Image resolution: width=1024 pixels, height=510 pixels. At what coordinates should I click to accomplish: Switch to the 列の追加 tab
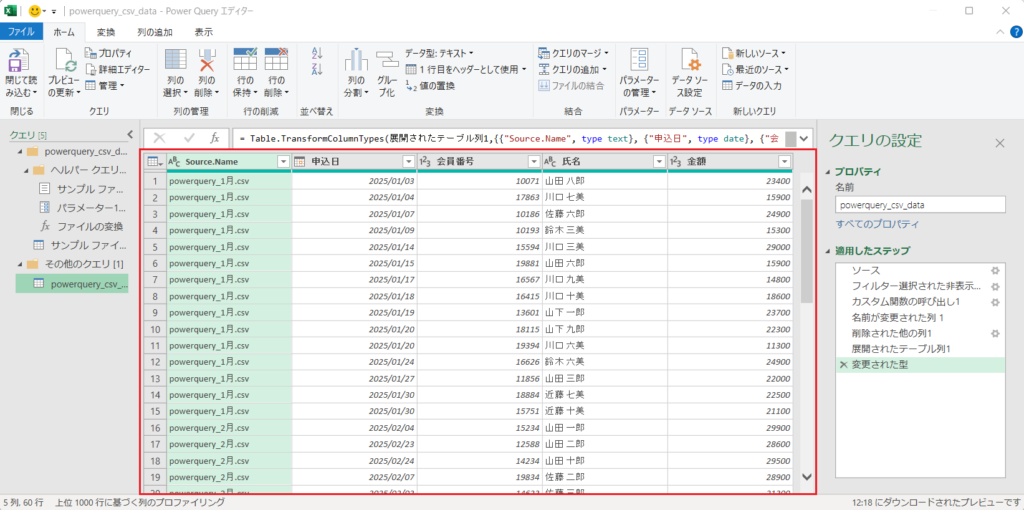point(155,31)
